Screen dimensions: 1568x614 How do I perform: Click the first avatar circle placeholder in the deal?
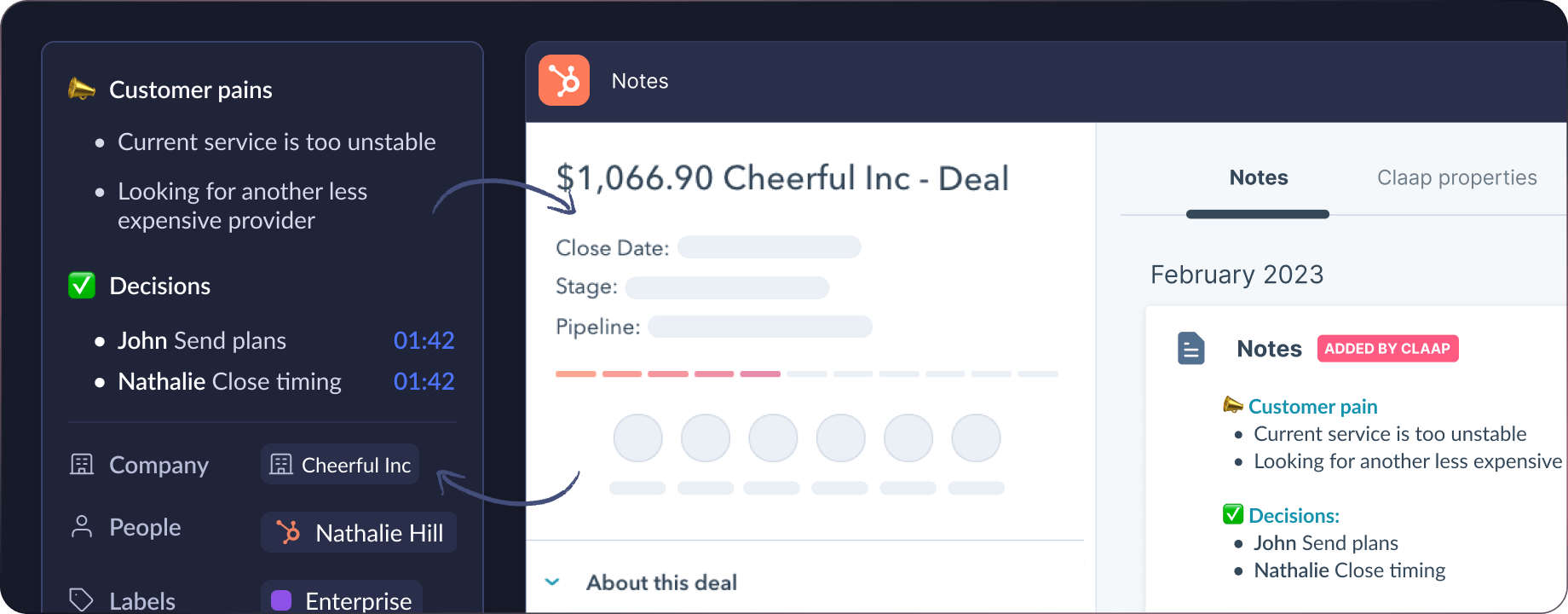tap(637, 437)
